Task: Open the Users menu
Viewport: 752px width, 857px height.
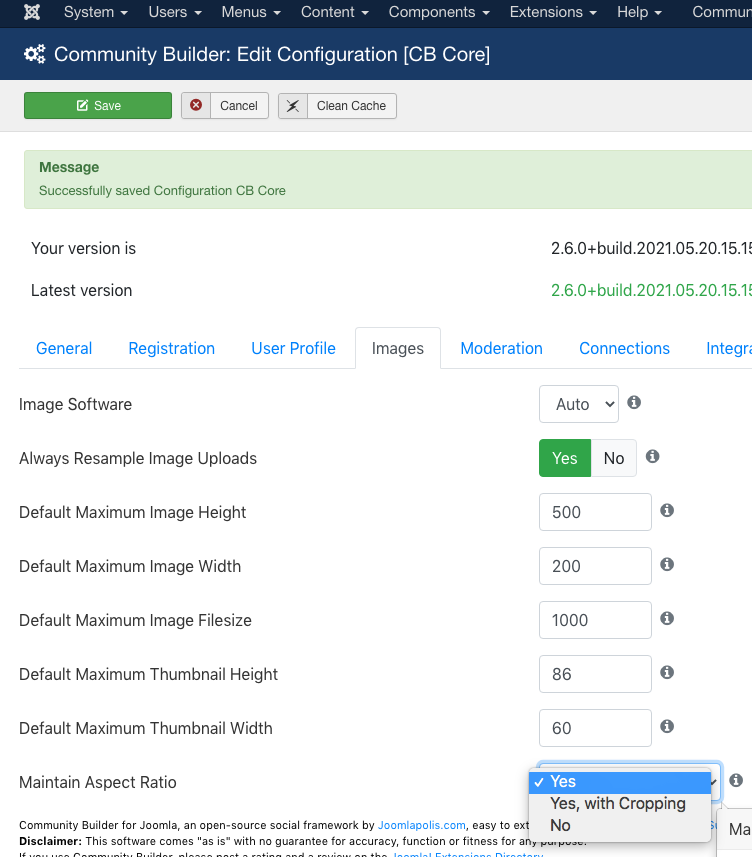Action: click(175, 12)
